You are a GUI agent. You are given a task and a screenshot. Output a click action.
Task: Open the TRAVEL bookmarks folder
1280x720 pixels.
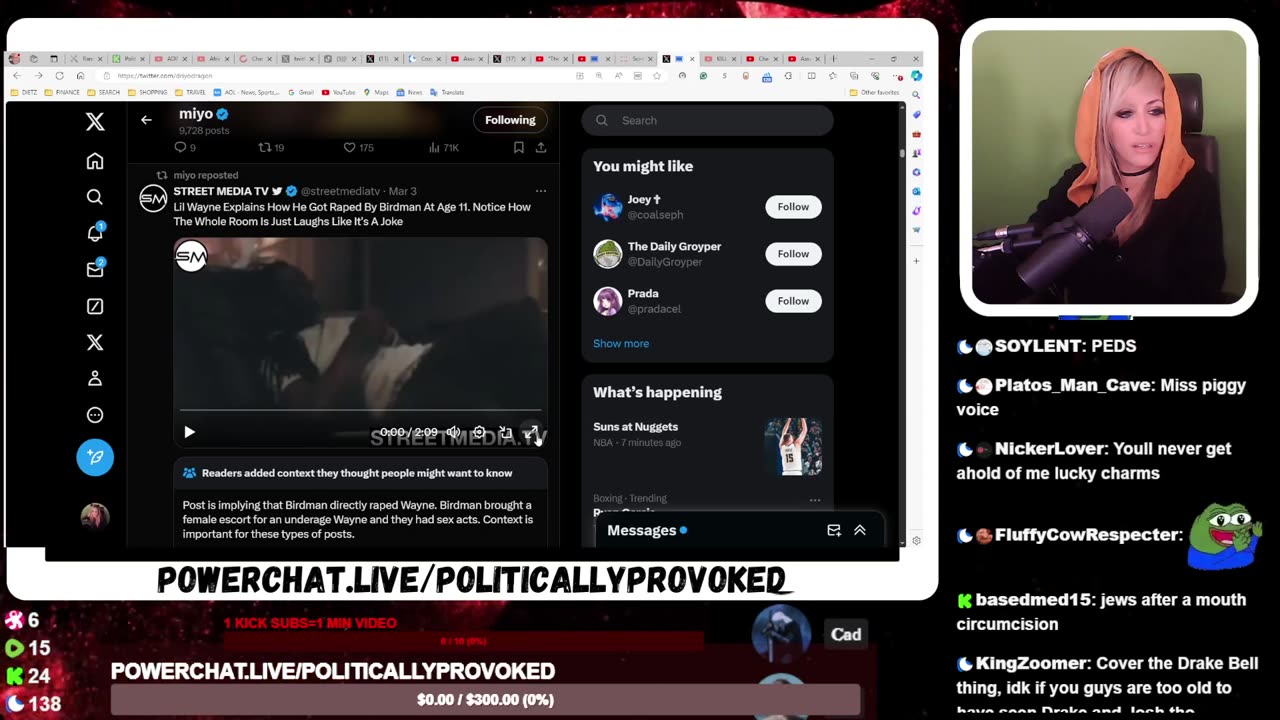click(x=189, y=92)
